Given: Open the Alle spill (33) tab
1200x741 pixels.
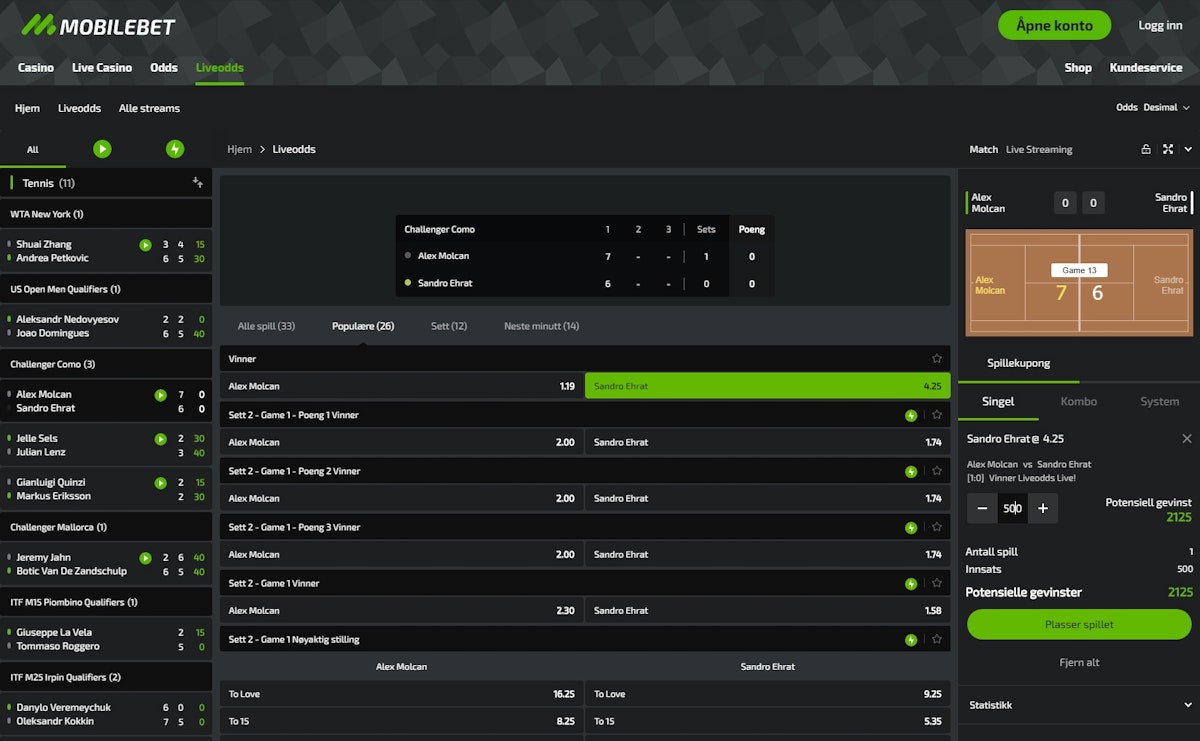Looking at the screenshot, I should pos(266,326).
